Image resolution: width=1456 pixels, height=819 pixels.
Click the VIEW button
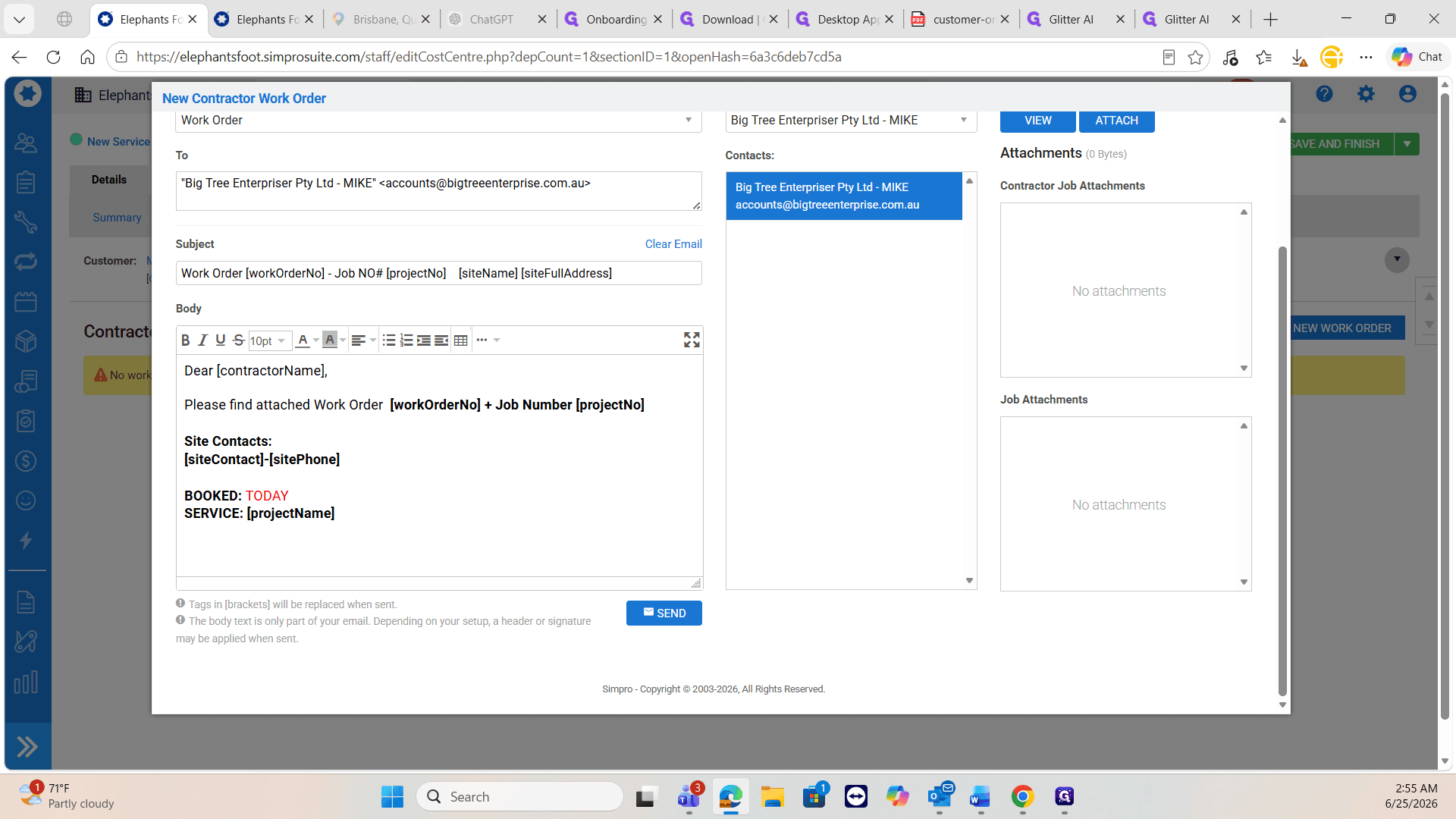(1037, 121)
